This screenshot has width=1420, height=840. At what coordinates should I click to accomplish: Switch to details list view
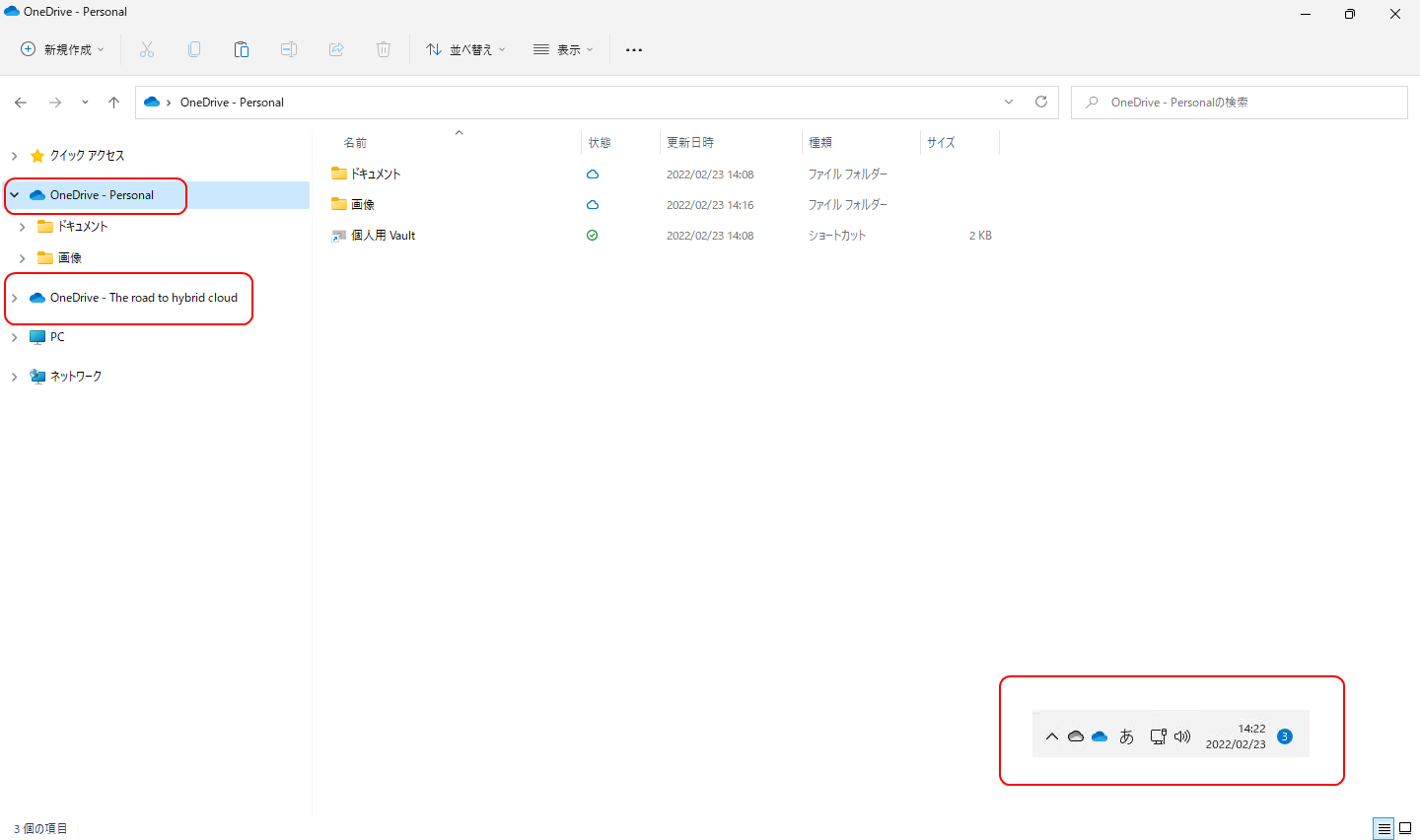coord(1384,828)
